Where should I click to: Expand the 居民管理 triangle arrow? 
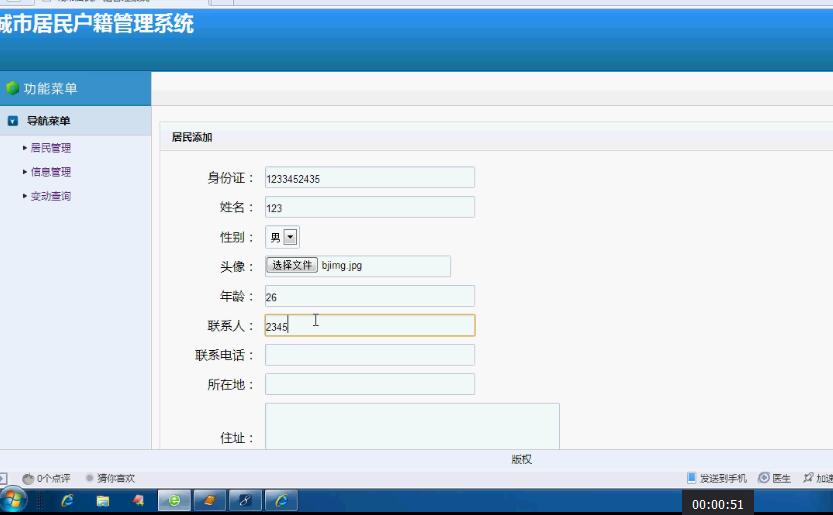(24, 148)
